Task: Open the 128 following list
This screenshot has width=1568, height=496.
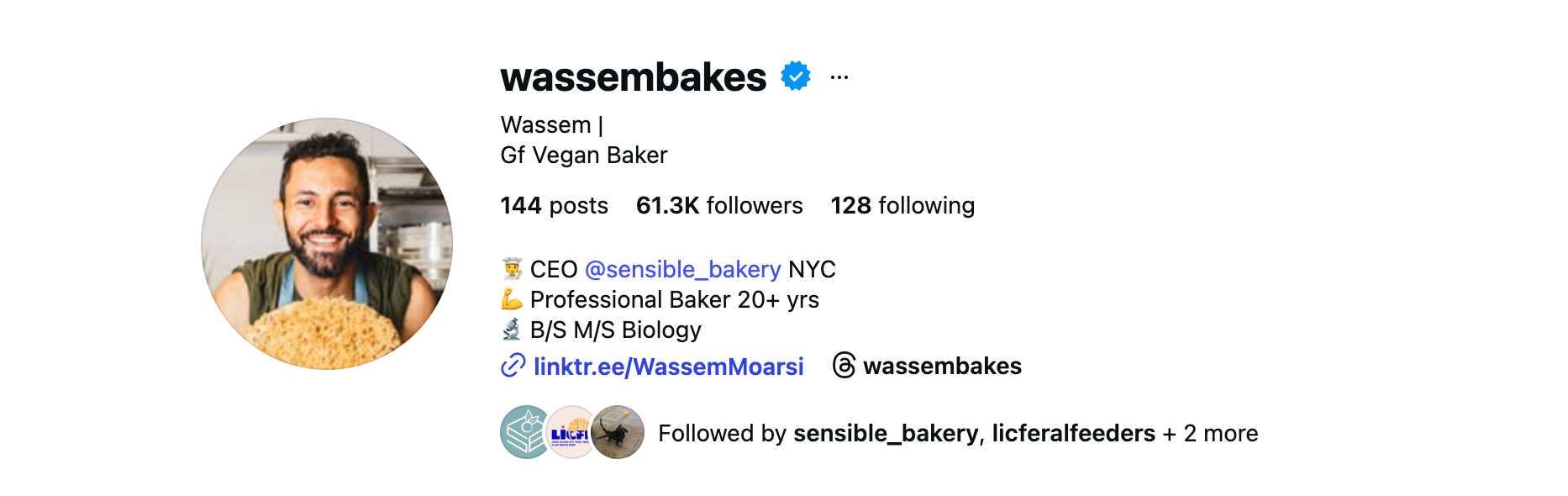Action: click(902, 206)
